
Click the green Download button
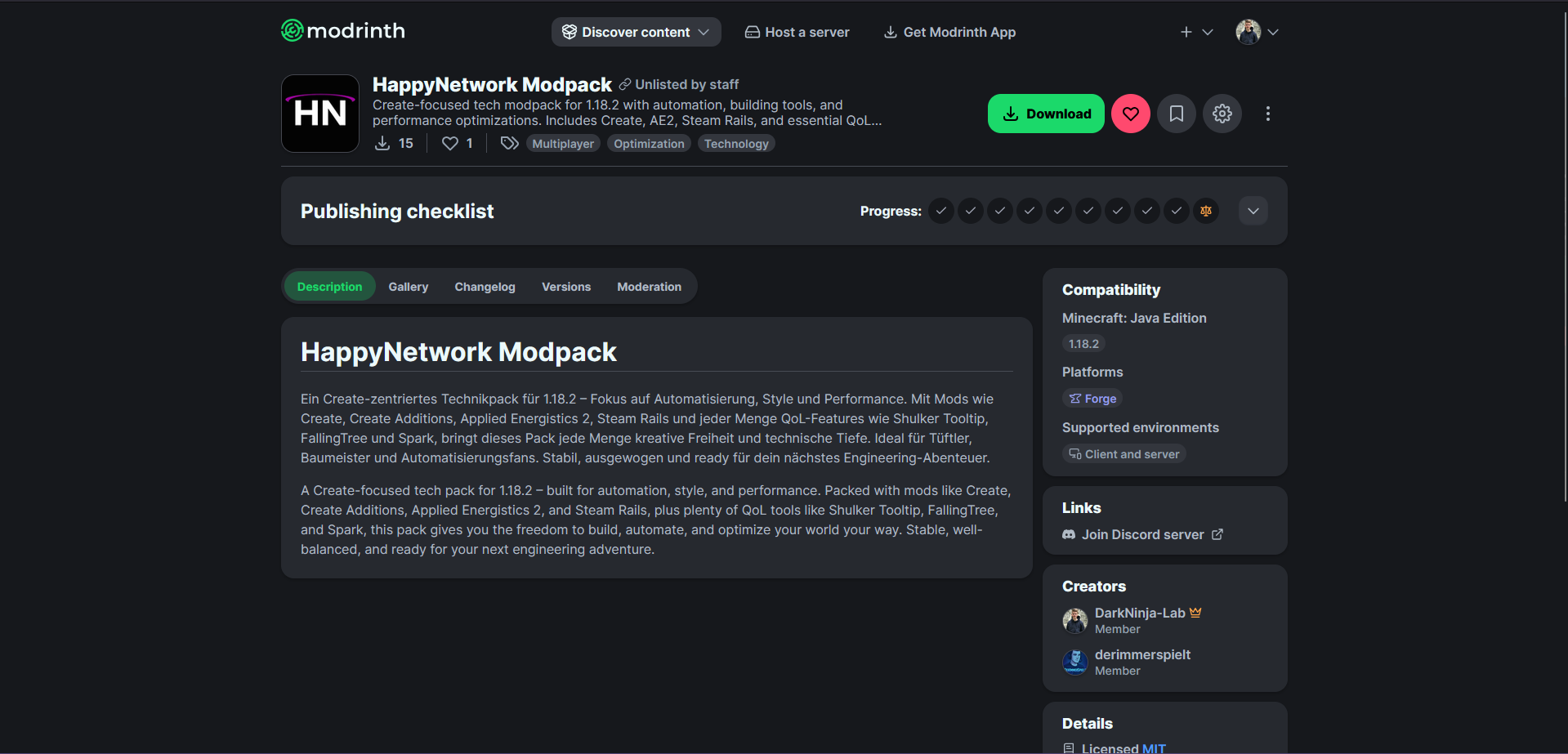(1046, 114)
